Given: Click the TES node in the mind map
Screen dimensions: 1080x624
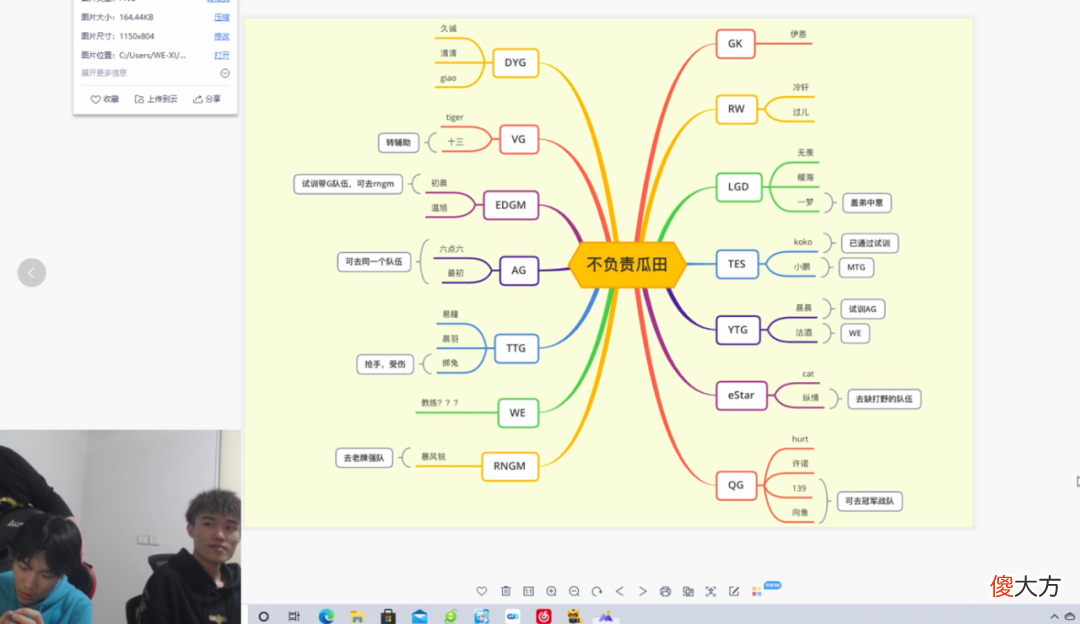Looking at the screenshot, I should (x=737, y=264).
